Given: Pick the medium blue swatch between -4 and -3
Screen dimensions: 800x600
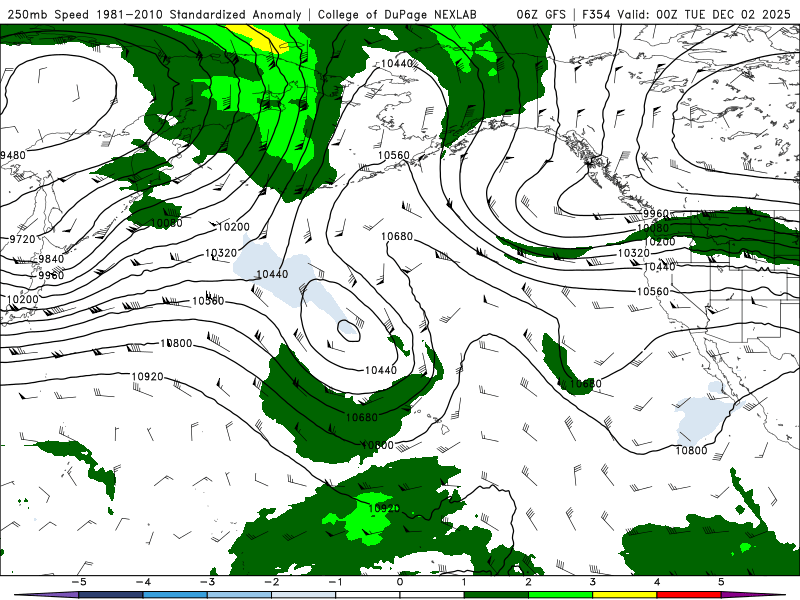Looking at the screenshot, I should click(175, 595).
